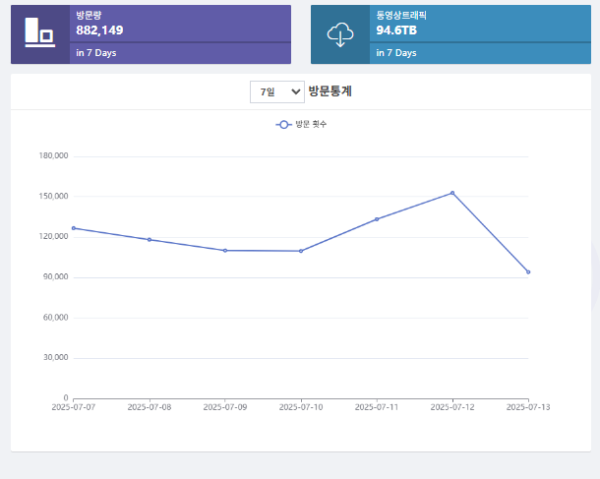
Task: Click the 2025-07-10 x-axis date label
Action: [x=301, y=408]
